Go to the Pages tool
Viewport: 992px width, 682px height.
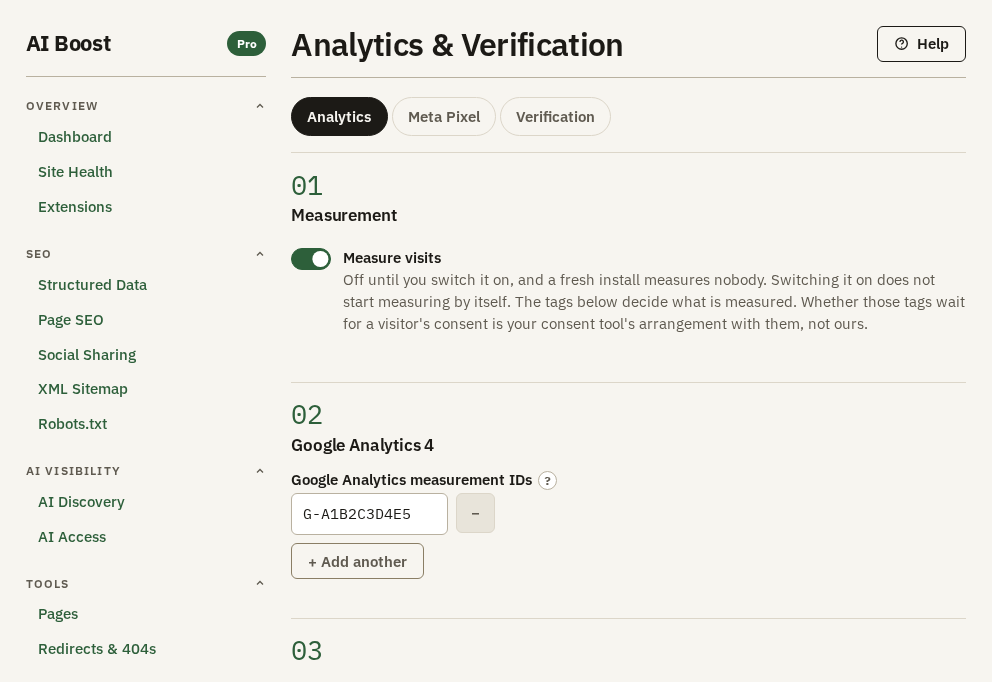(x=58, y=614)
